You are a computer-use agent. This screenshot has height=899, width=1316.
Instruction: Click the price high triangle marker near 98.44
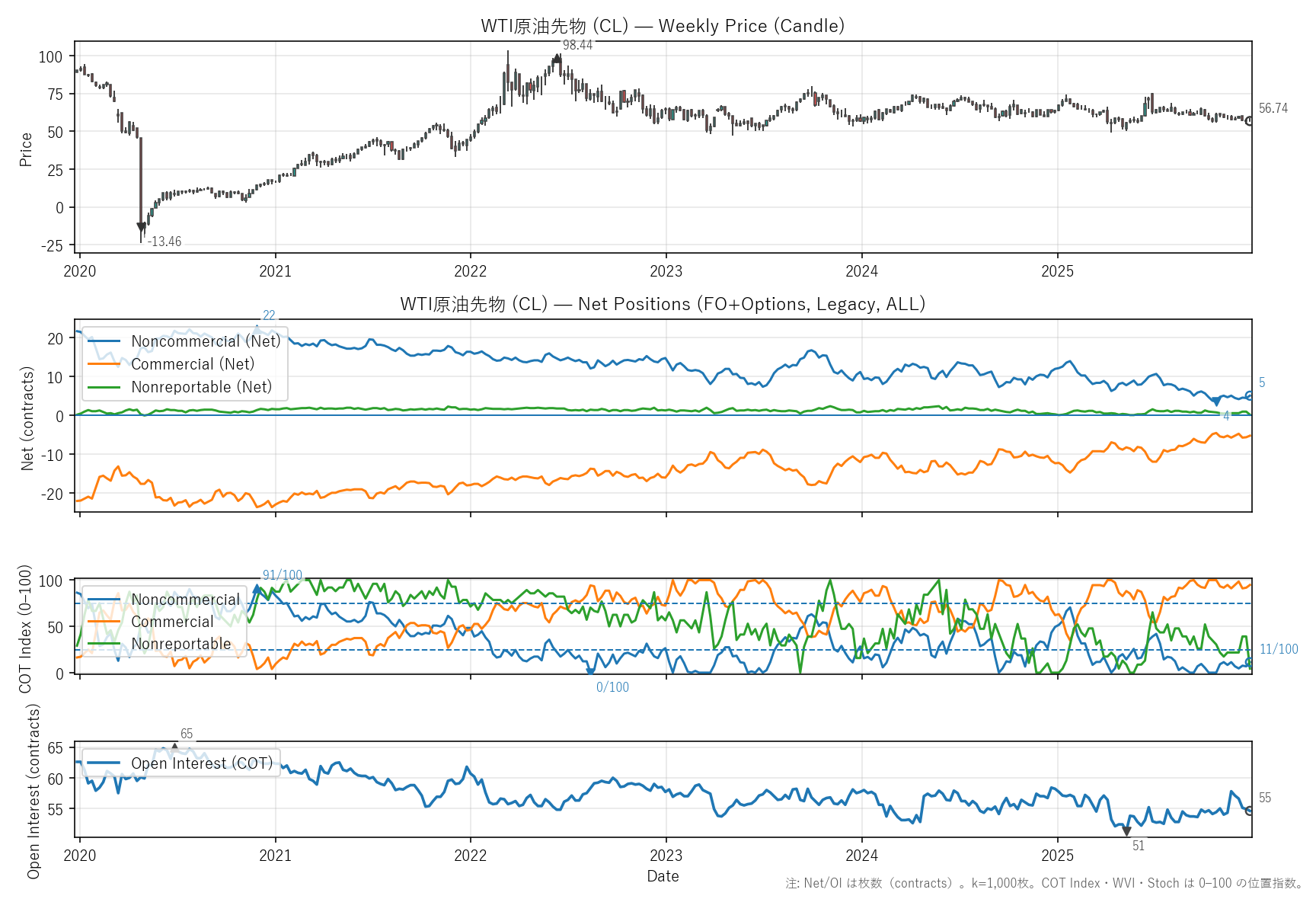(557, 58)
